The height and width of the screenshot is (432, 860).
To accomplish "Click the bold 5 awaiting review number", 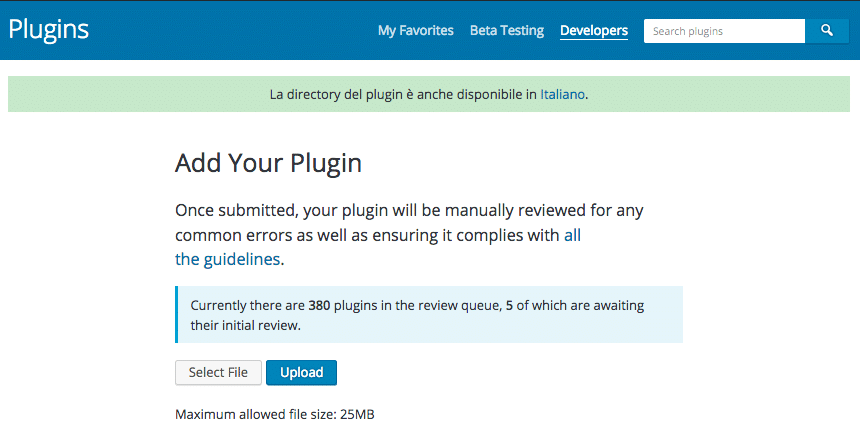I will tap(509, 305).
